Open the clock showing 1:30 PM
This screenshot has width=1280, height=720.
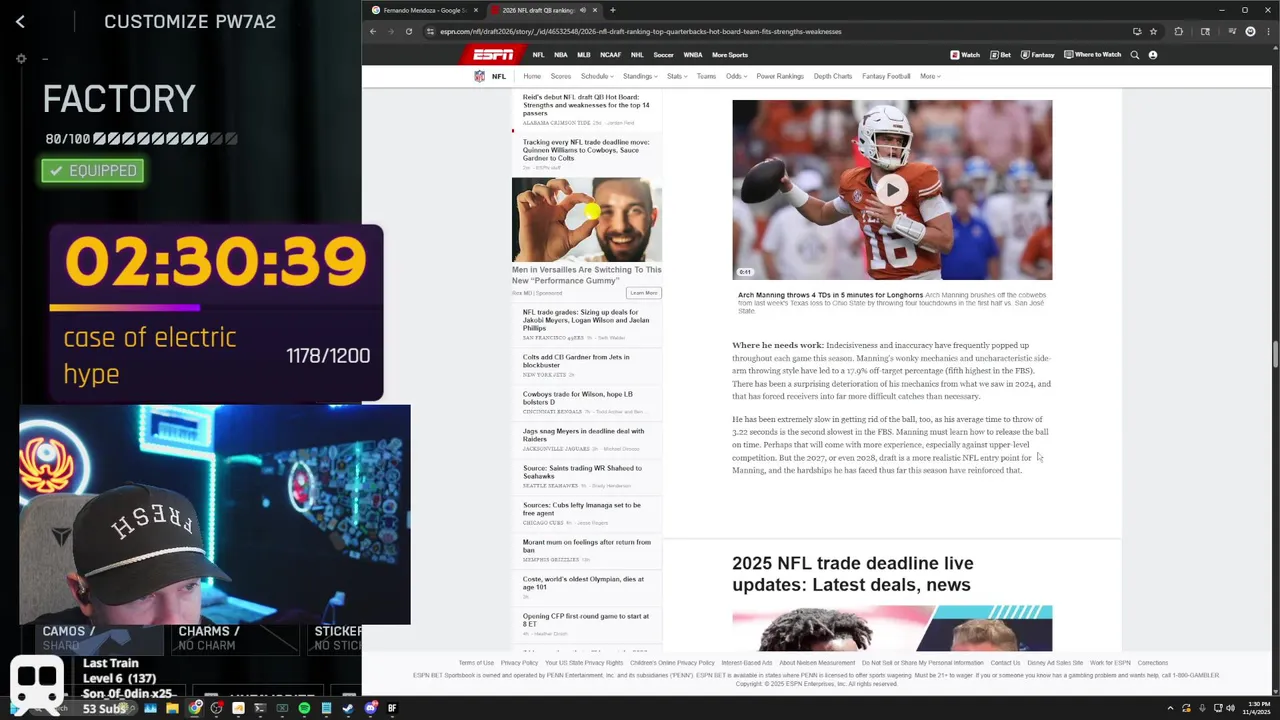1256,708
